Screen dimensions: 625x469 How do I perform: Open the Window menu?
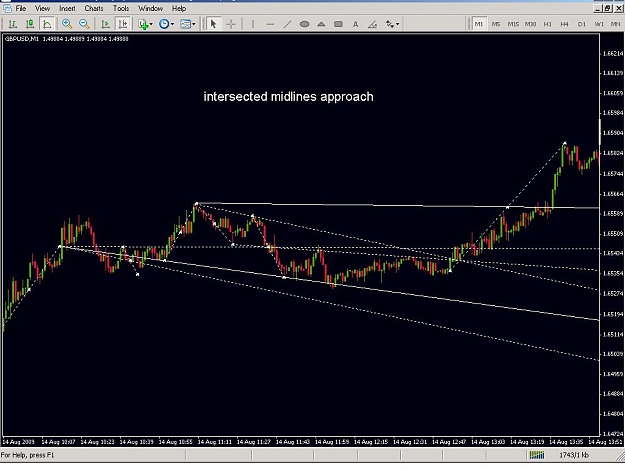[x=150, y=8]
